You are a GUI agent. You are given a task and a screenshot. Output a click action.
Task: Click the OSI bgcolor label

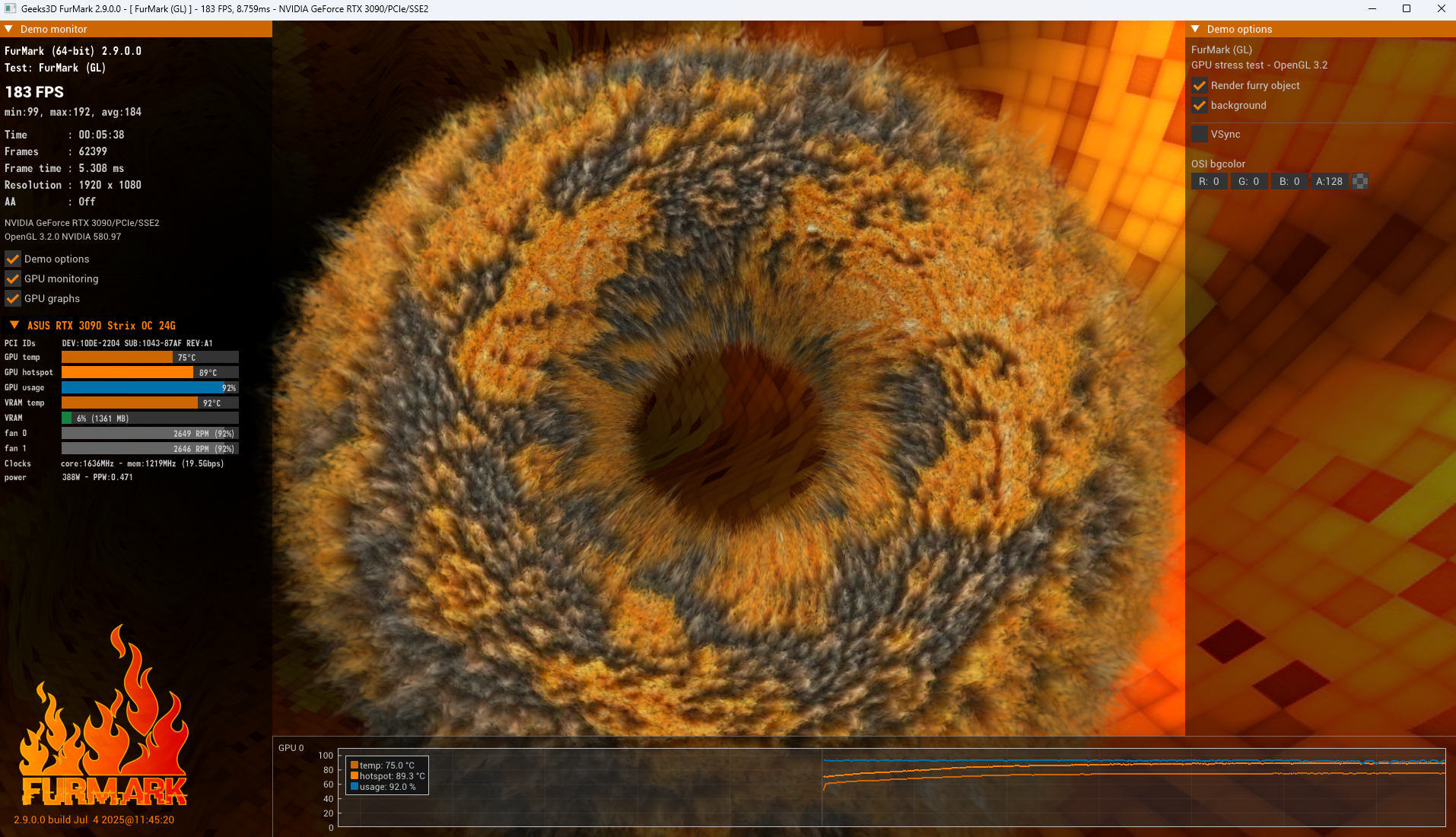click(x=1218, y=164)
